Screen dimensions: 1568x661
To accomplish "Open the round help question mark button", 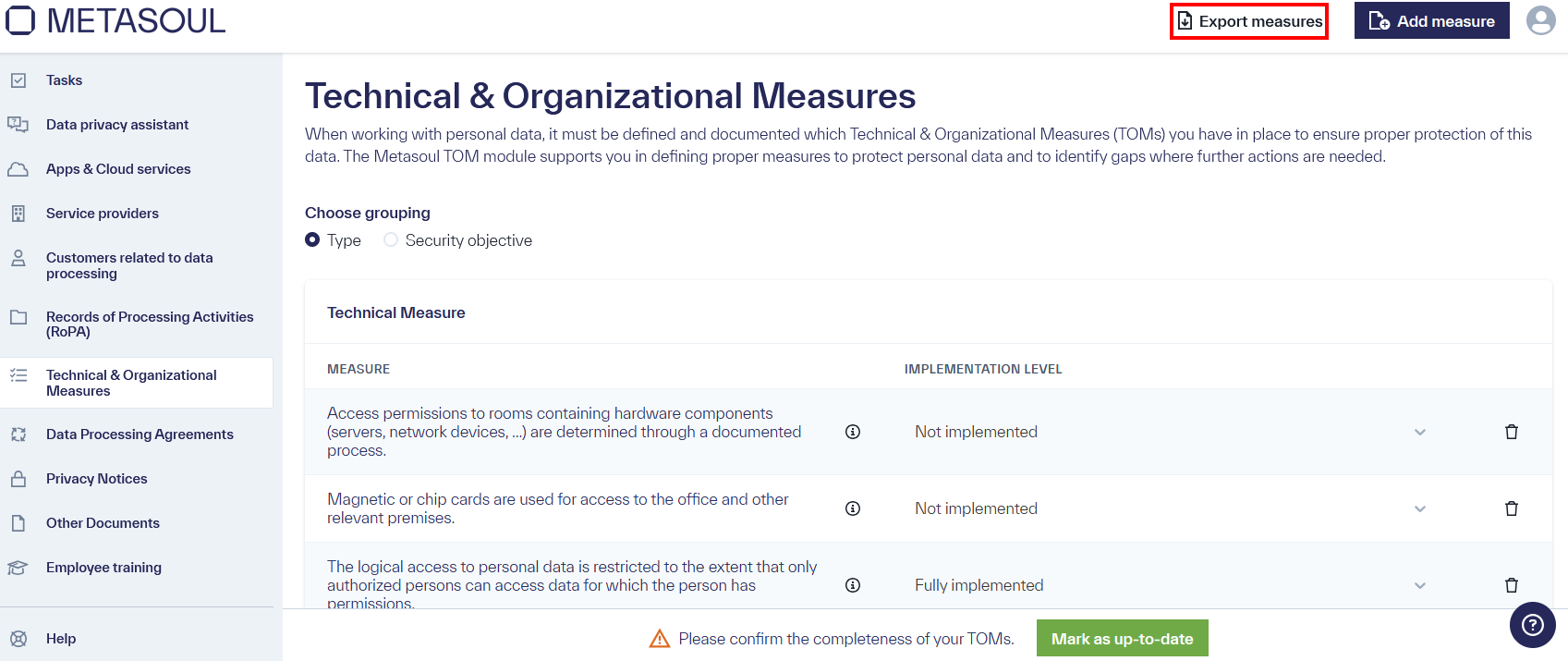I will point(1533,625).
